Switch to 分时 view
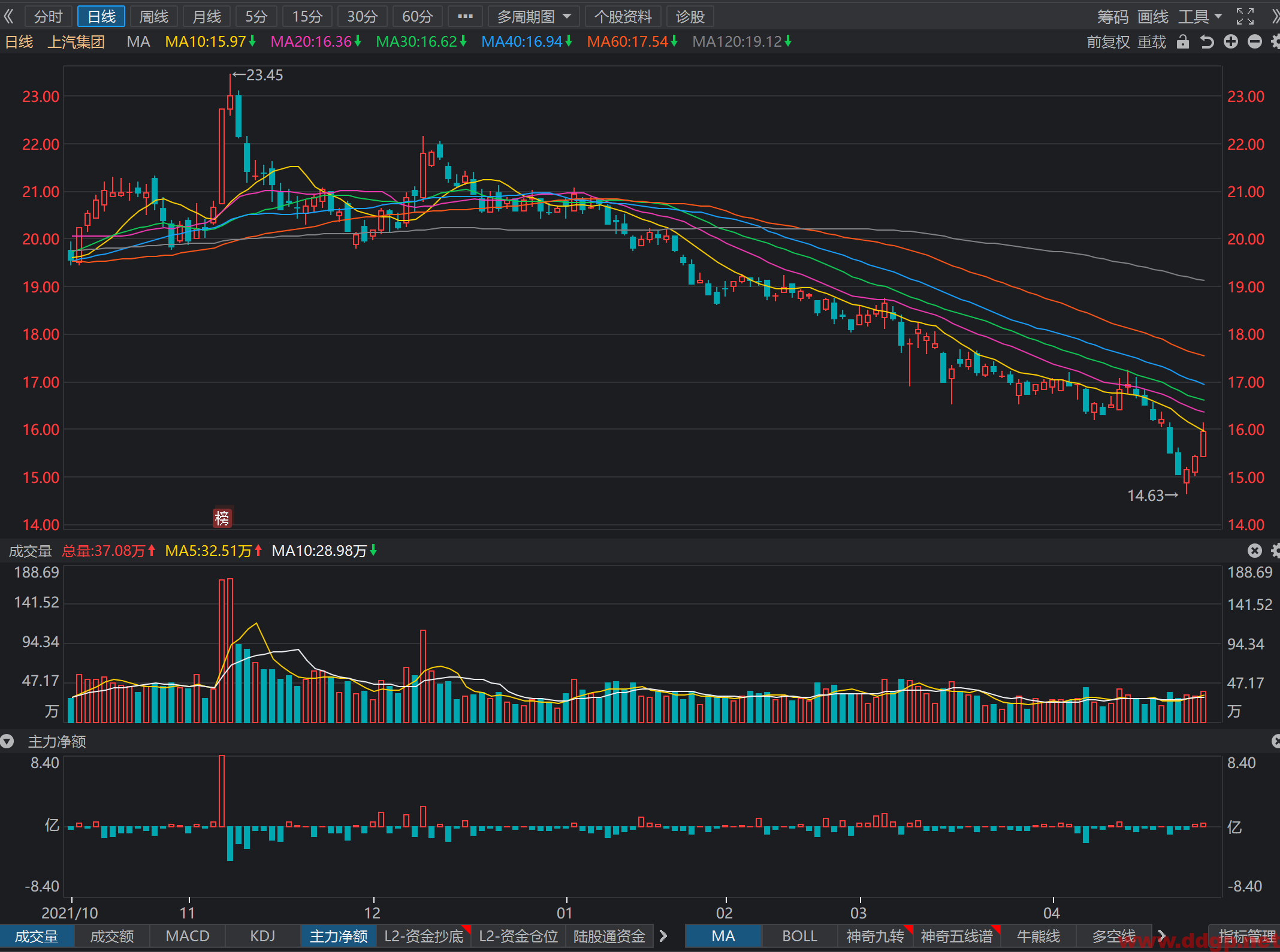 click(48, 17)
